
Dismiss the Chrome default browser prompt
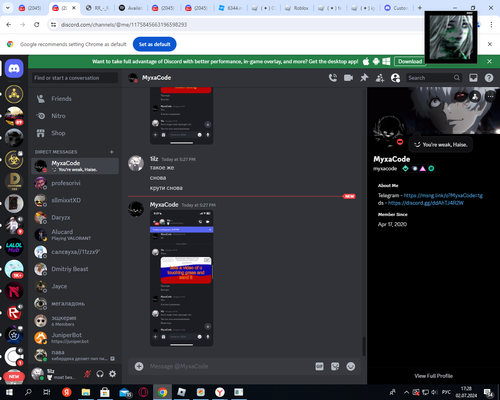(490, 44)
